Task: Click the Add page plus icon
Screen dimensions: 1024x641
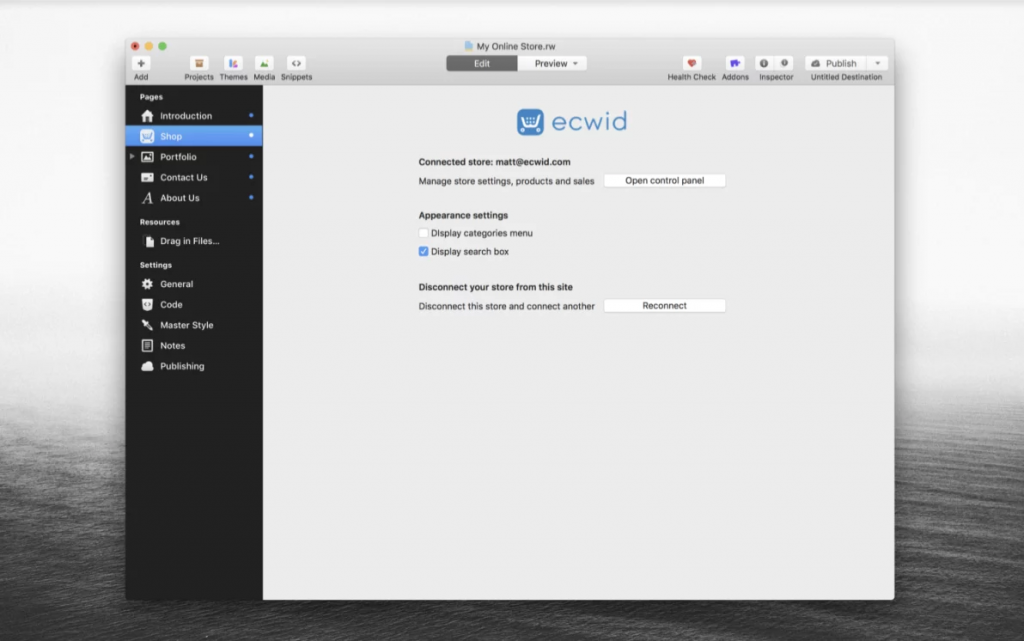Action: point(141,63)
